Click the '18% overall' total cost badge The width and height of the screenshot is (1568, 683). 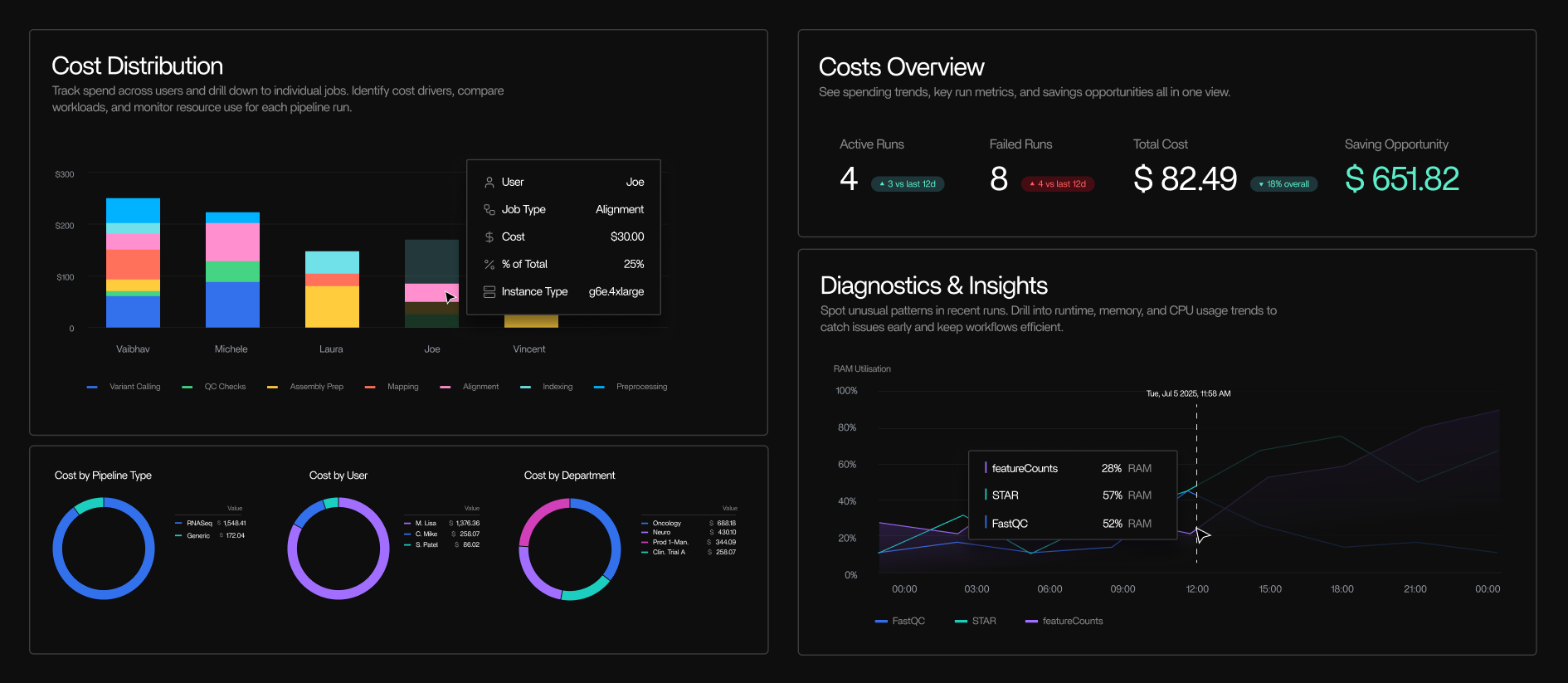(x=1283, y=184)
